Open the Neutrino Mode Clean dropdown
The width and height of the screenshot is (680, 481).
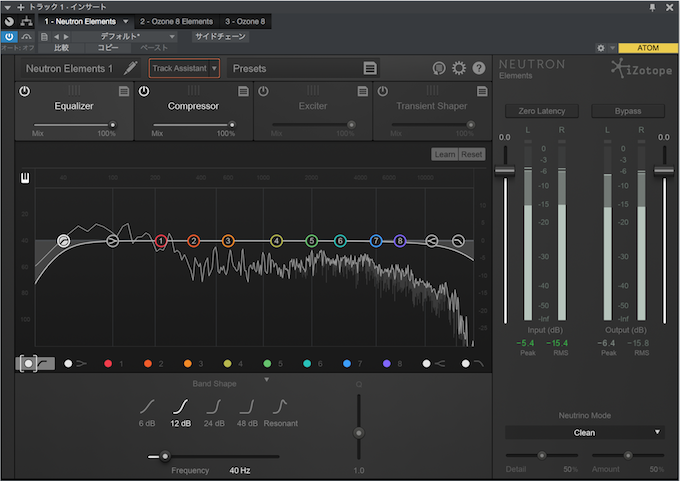pos(585,432)
